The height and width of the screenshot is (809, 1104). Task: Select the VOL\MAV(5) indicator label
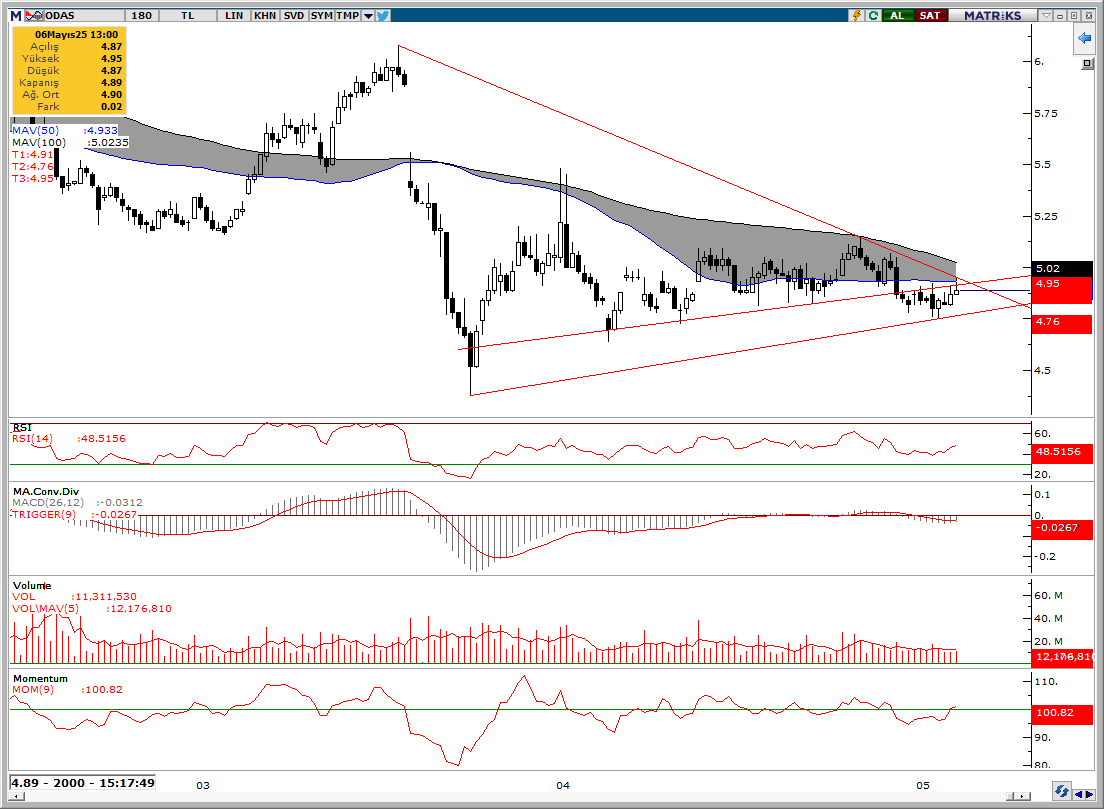click(x=46, y=608)
